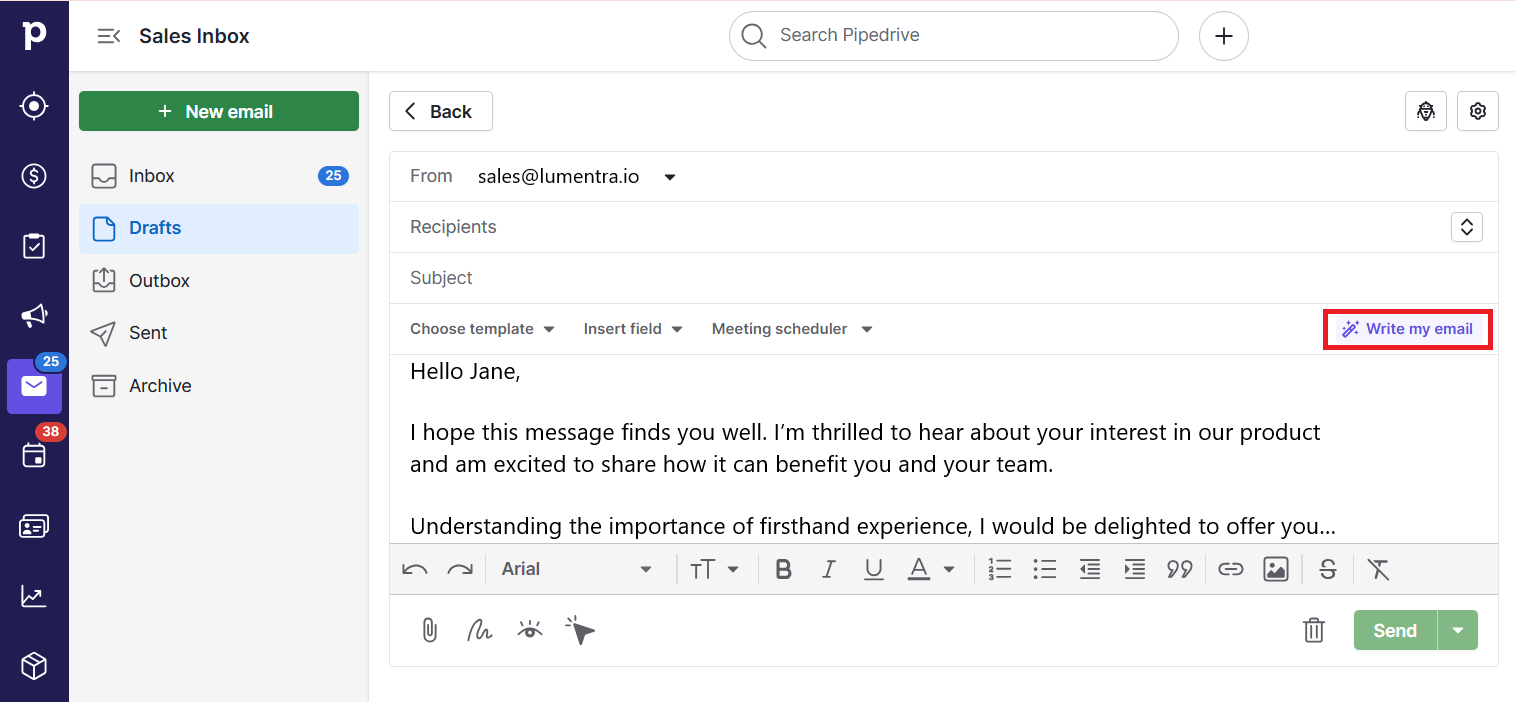
Task: Insert an image into the email body
Action: 1276,568
